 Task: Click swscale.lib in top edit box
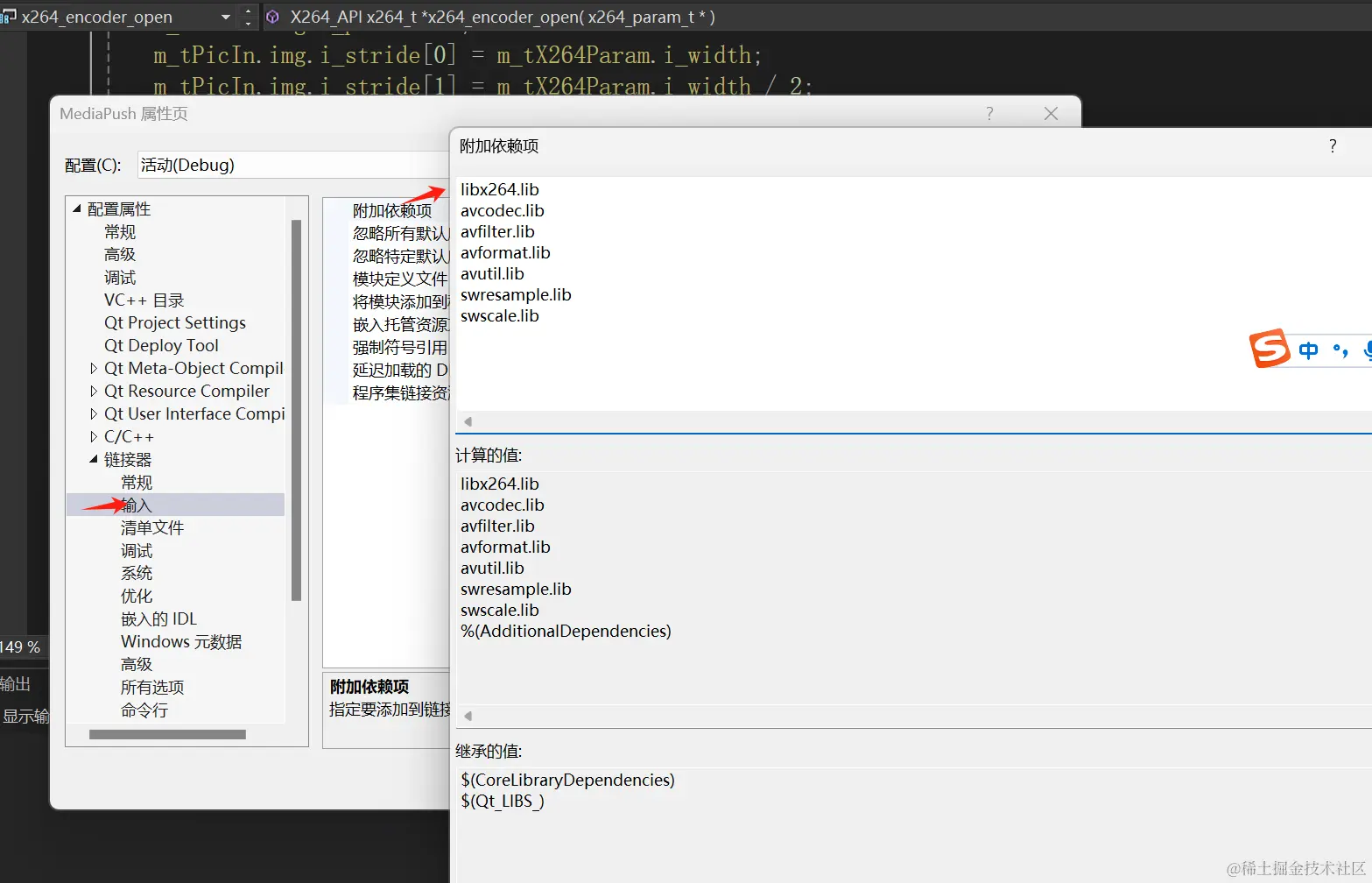[x=500, y=316]
